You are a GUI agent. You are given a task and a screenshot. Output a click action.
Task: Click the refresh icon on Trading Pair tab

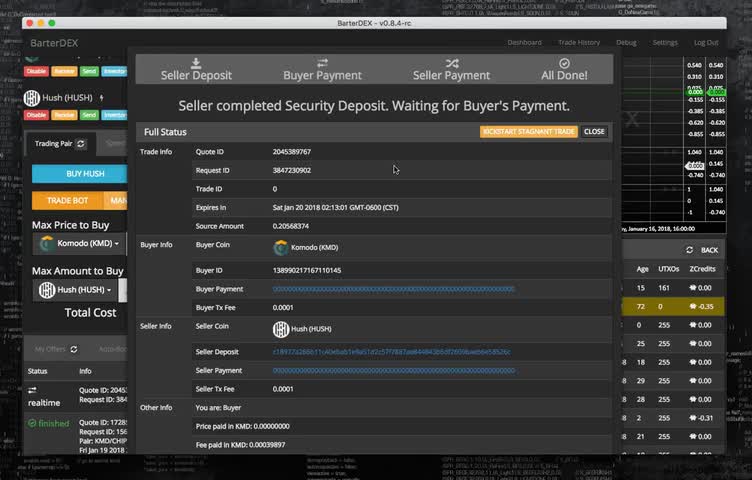81,144
